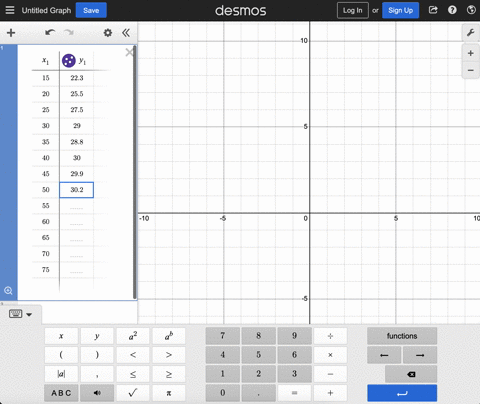This screenshot has width=480, height=404.
Task: Open the hamburger menu
Action: click(x=10, y=10)
